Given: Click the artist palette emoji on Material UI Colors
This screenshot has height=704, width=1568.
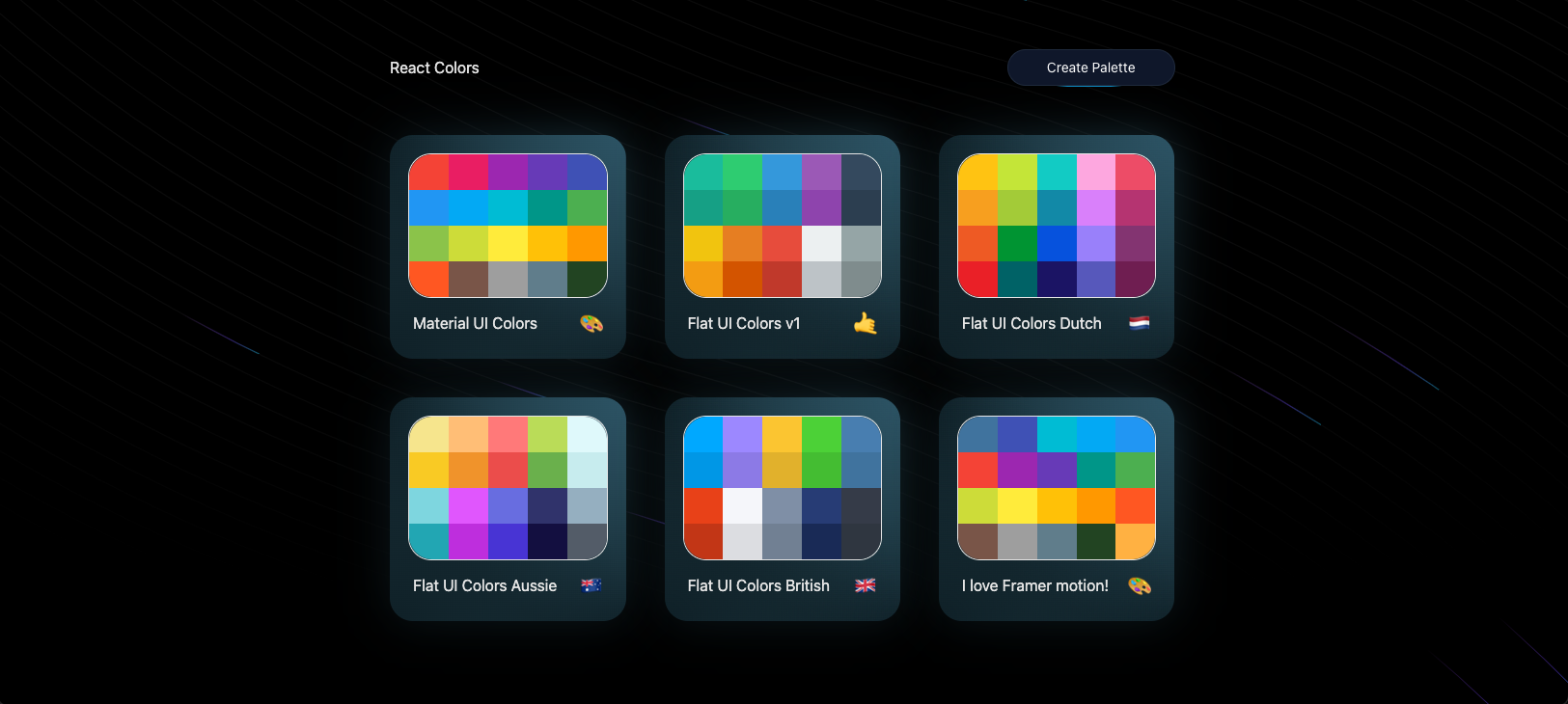Looking at the screenshot, I should [x=591, y=323].
